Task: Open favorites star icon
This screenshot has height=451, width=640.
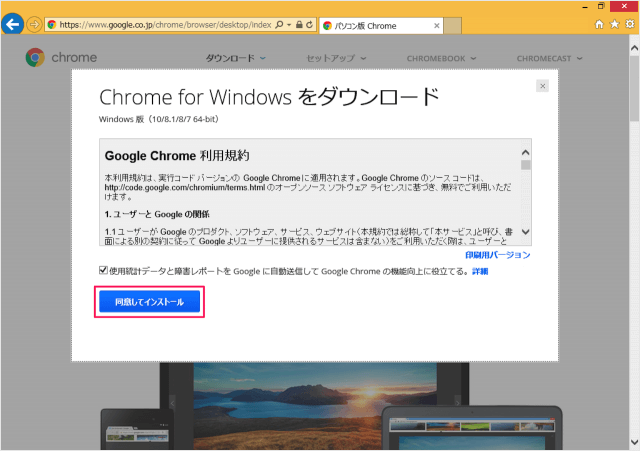Action: [614, 24]
